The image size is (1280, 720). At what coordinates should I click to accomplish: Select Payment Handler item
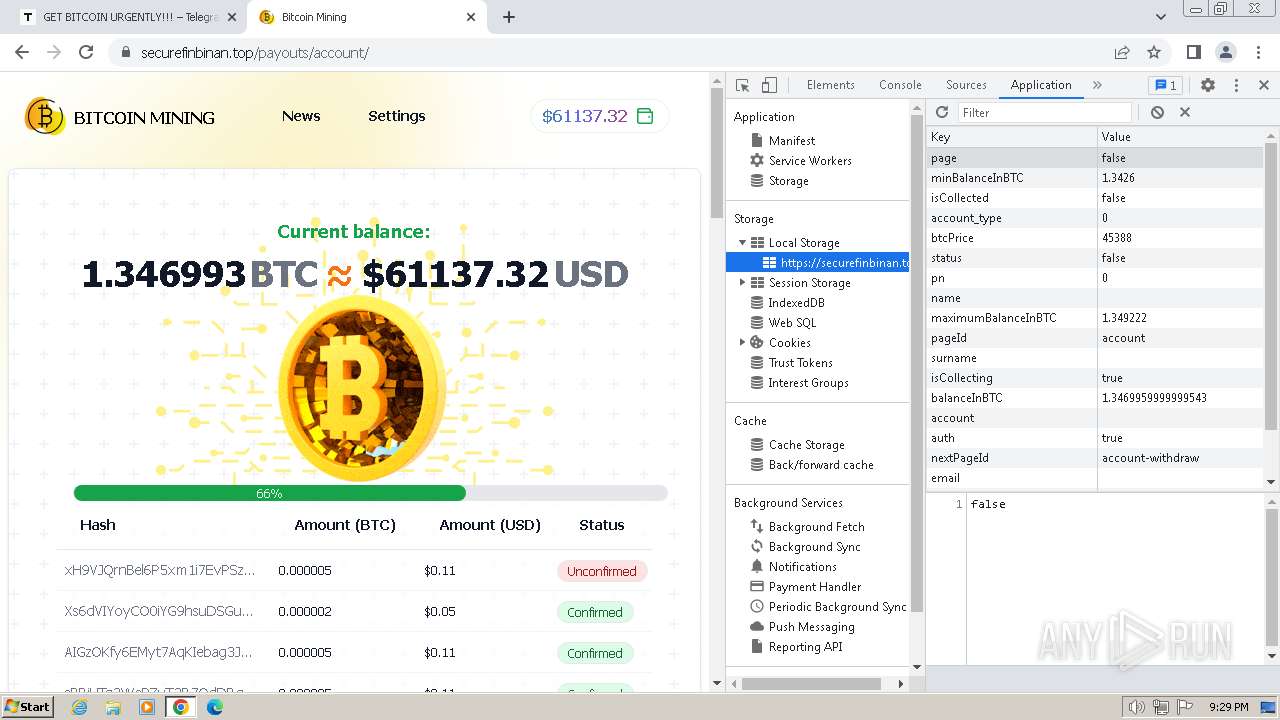[814, 587]
